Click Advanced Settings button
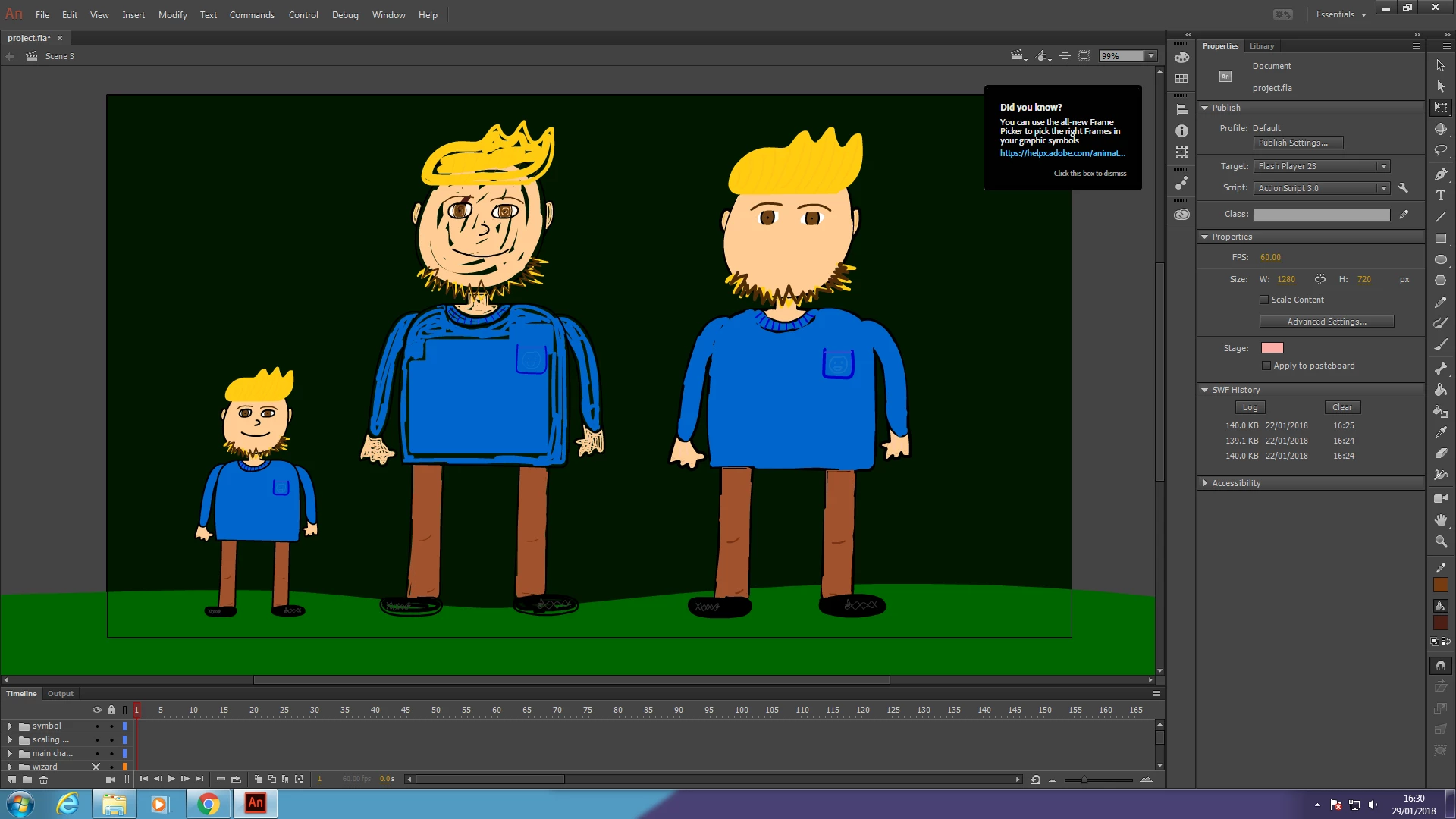 click(x=1326, y=322)
